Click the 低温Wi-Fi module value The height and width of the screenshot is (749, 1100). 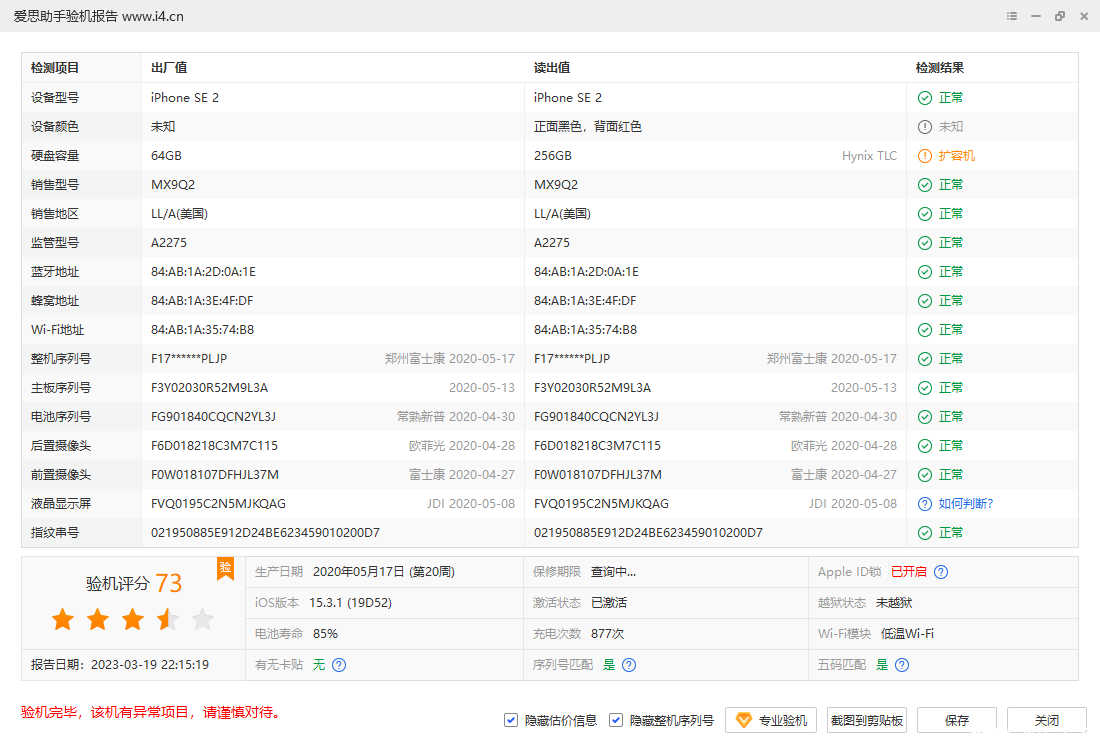[x=908, y=634]
